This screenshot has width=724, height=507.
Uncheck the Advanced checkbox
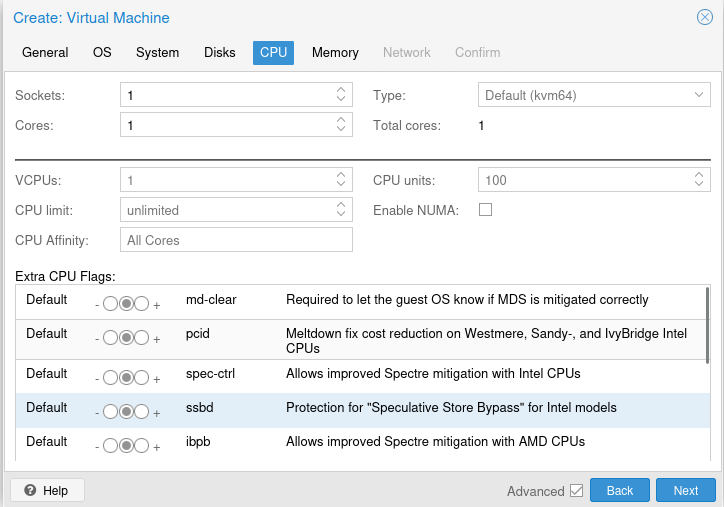[576, 490]
